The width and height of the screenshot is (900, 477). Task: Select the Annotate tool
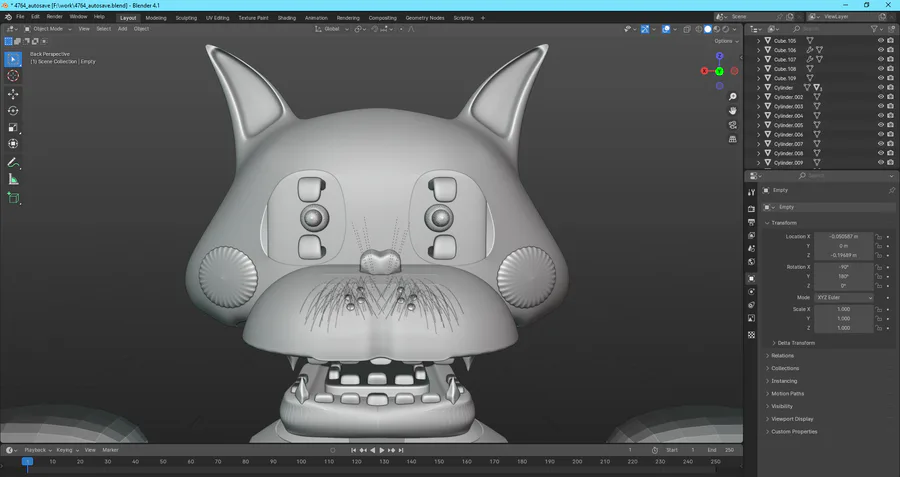tap(13, 163)
